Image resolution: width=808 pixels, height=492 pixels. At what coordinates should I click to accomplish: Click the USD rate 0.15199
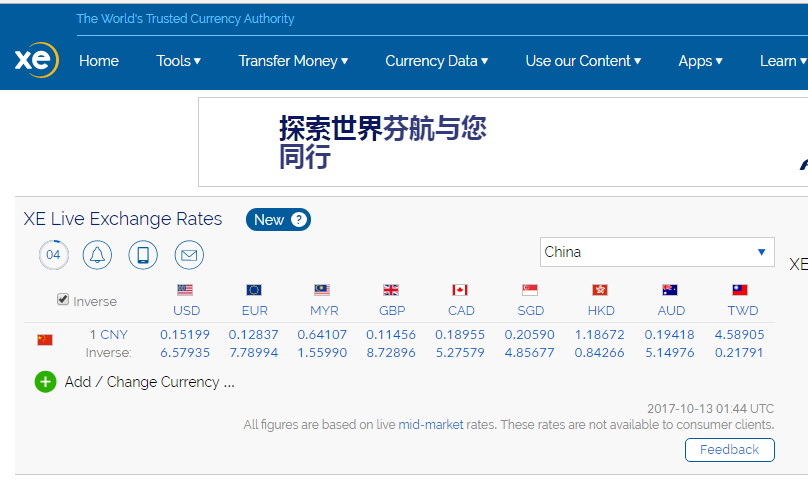coord(185,335)
